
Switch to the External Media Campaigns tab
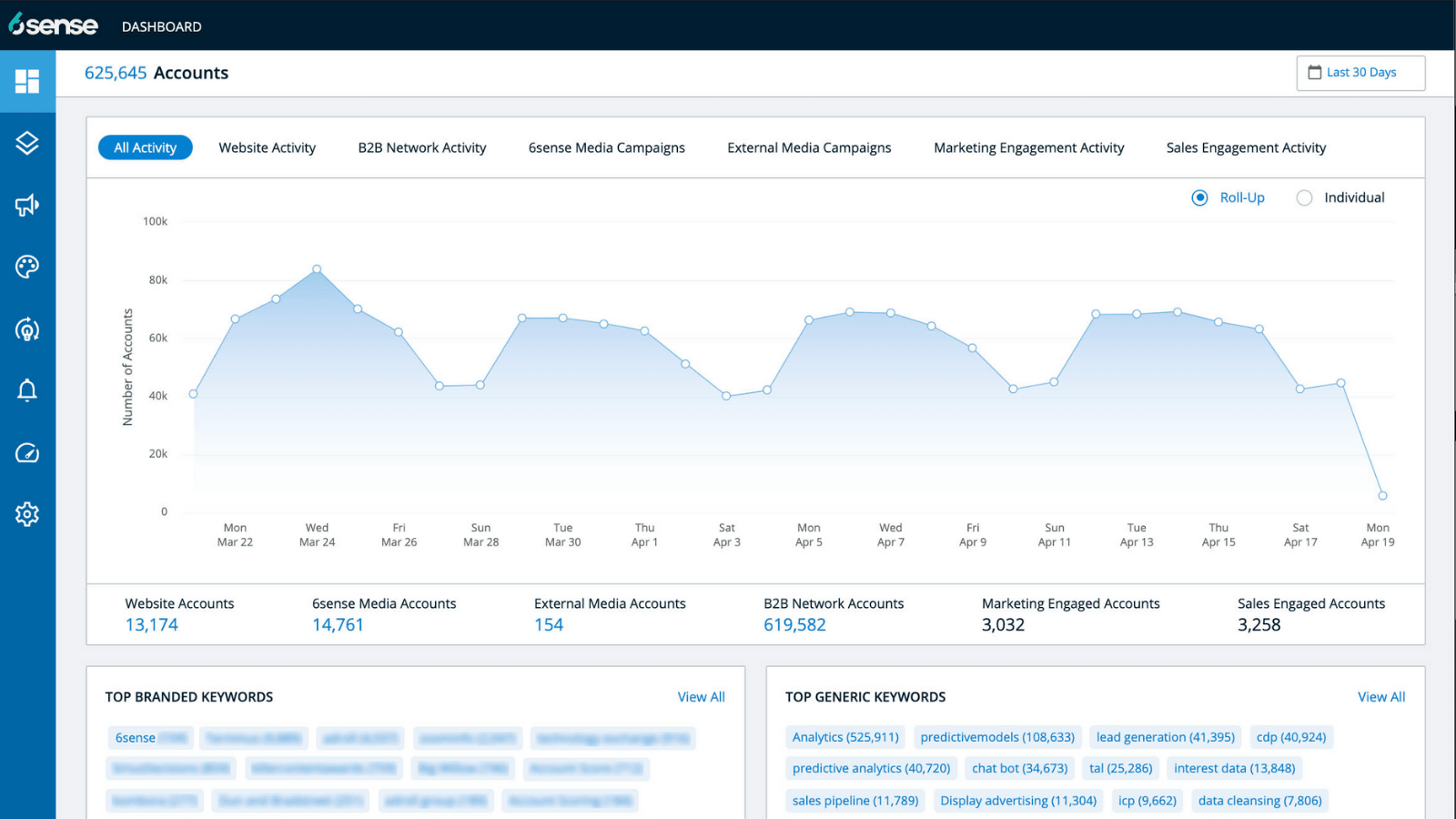[809, 147]
